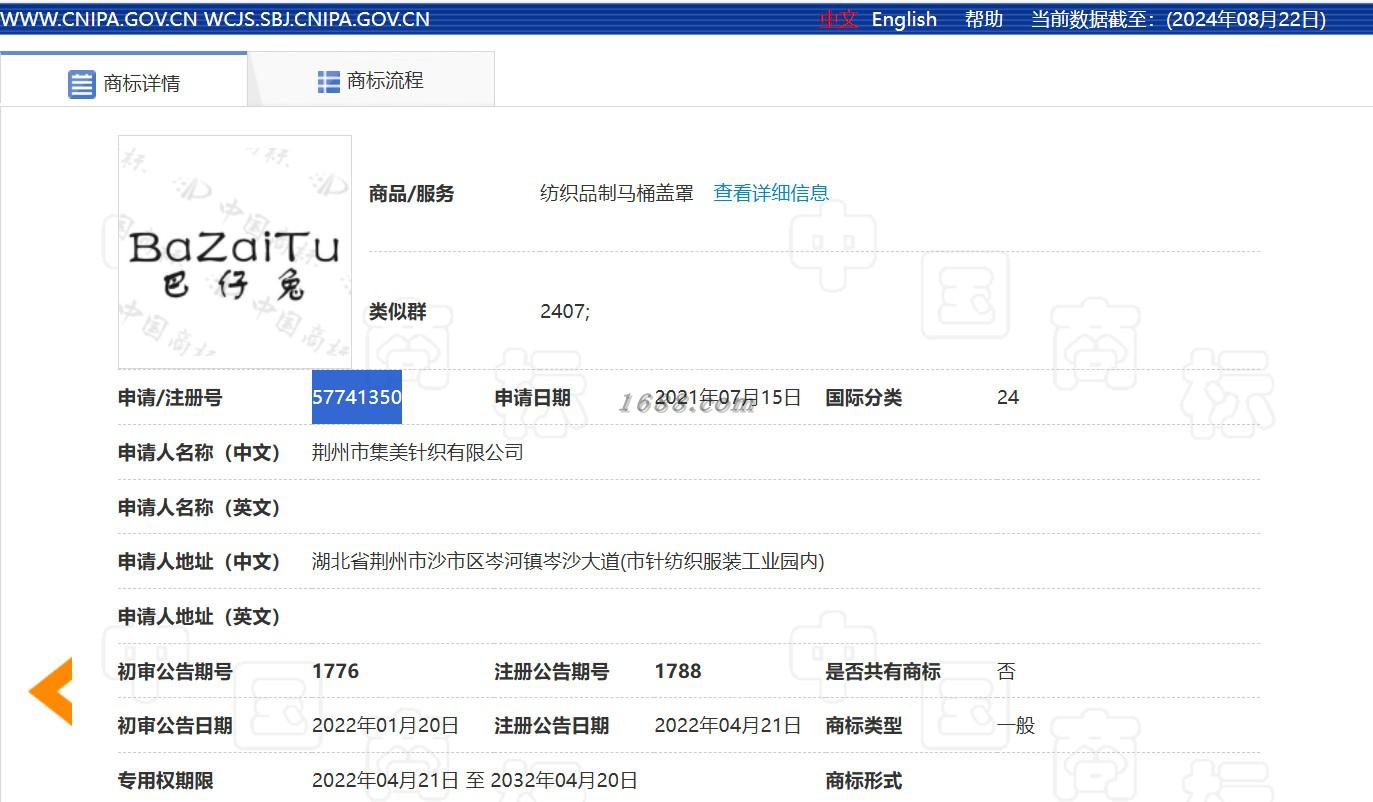Click the shared trademark value 否
This screenshot has height=802, width=1373.
click(1006, 671)
